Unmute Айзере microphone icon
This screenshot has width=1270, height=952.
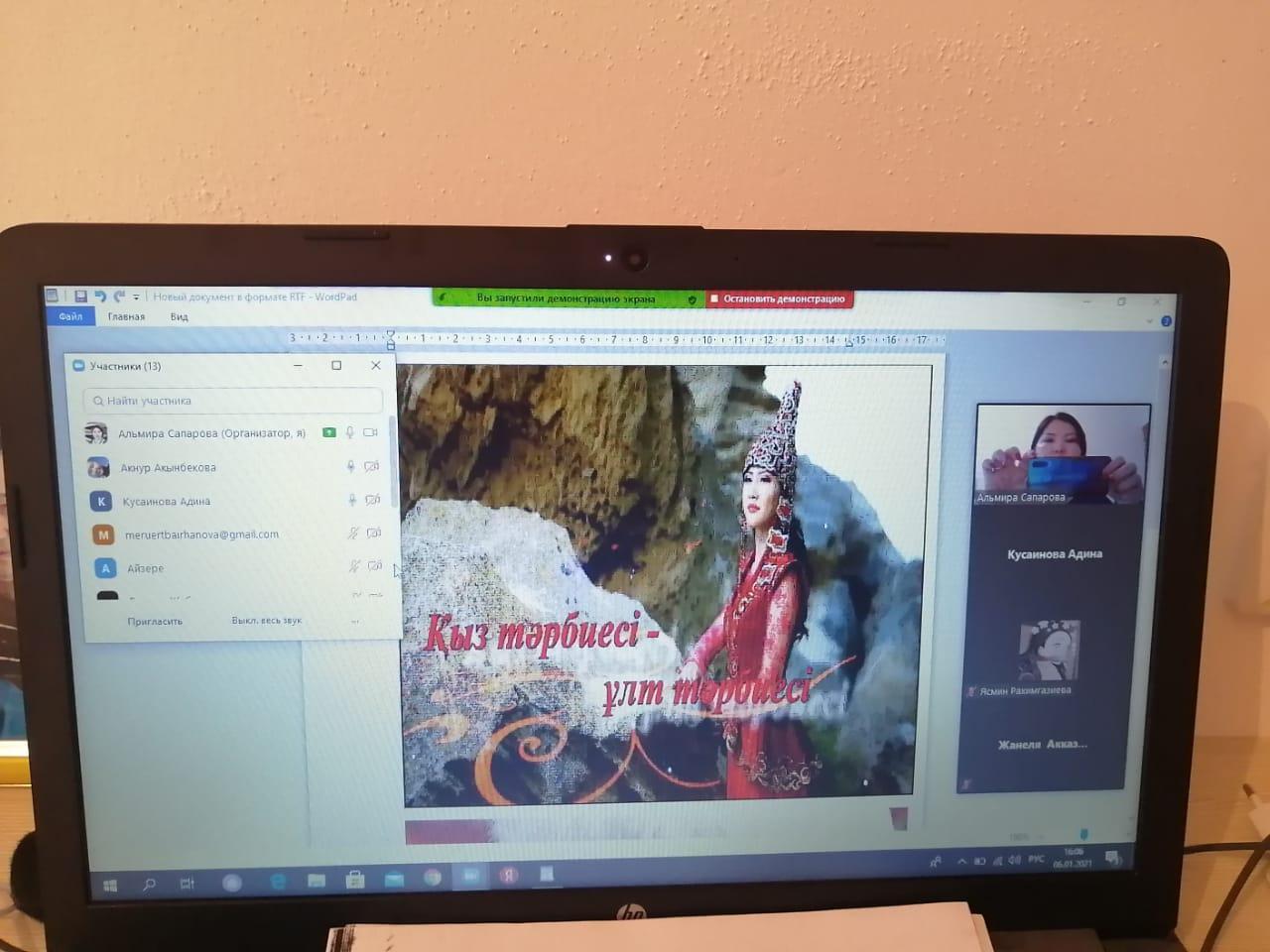click(353, 567)
